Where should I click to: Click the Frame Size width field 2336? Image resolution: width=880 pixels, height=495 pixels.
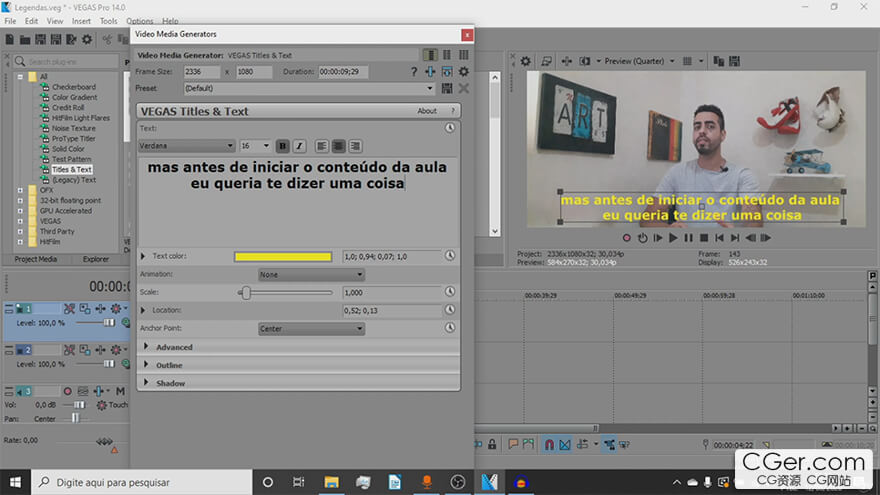pyautogui.click(x=201, y=72)
